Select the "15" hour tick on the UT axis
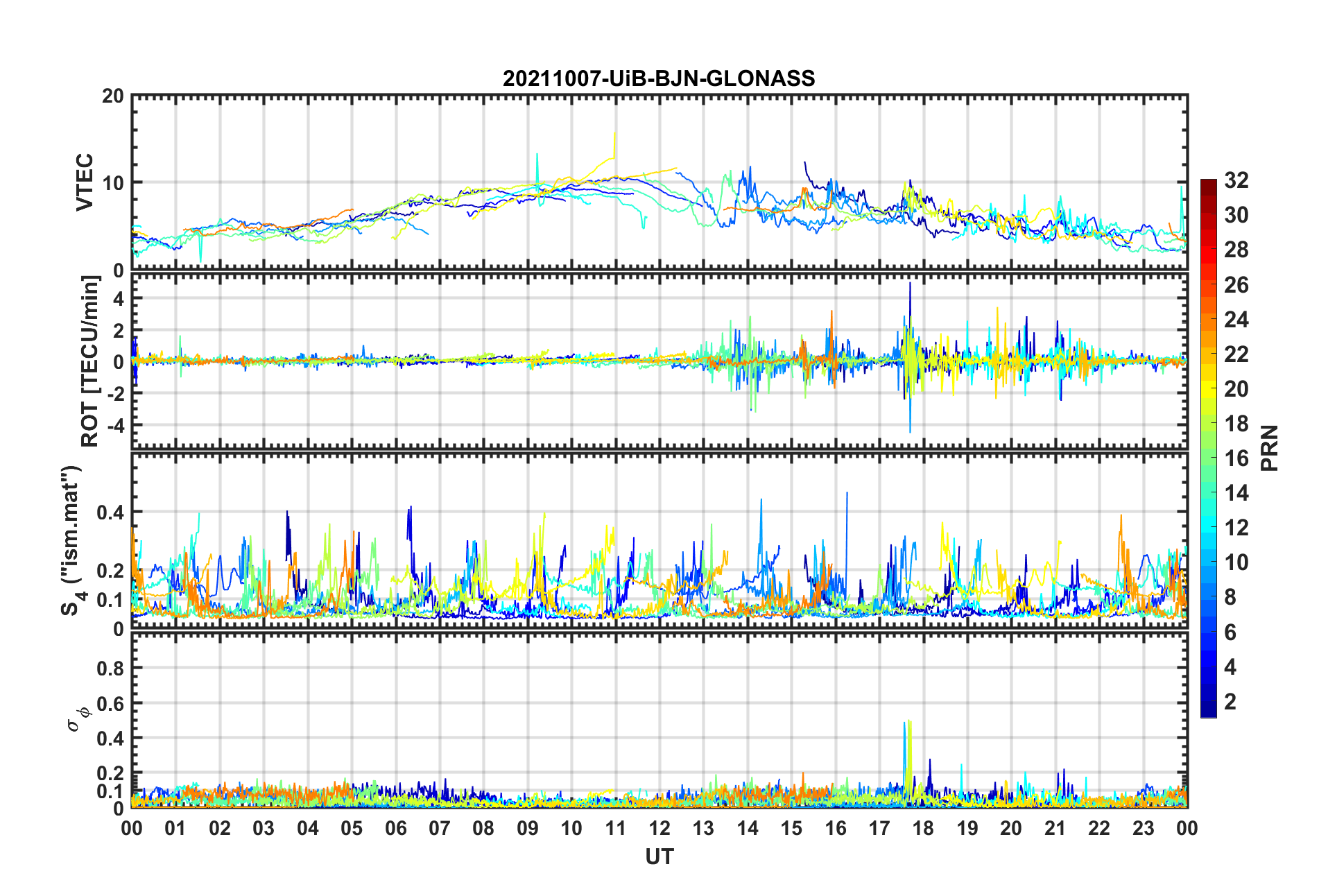Viewport: 1319px width, 896px height. 791,828
